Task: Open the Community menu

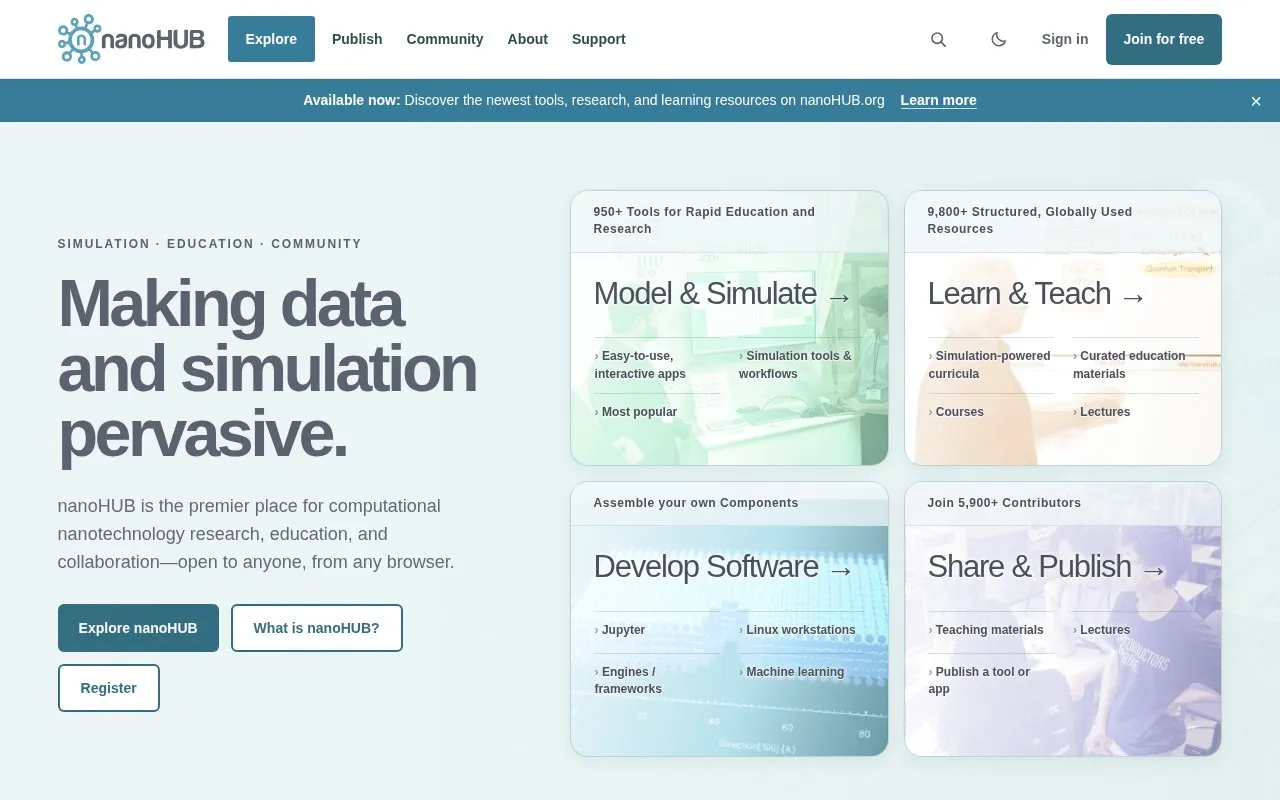Action: click(x=445, y=39)
